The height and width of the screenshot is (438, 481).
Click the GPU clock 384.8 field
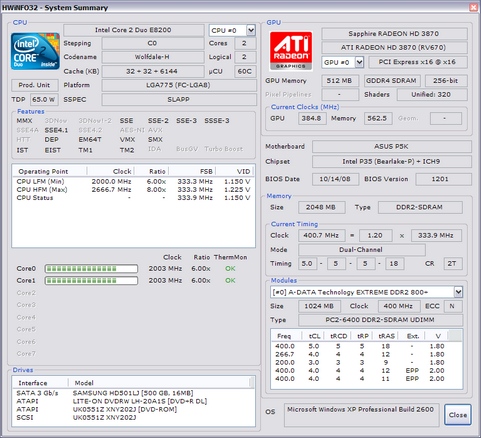(312, 118)
